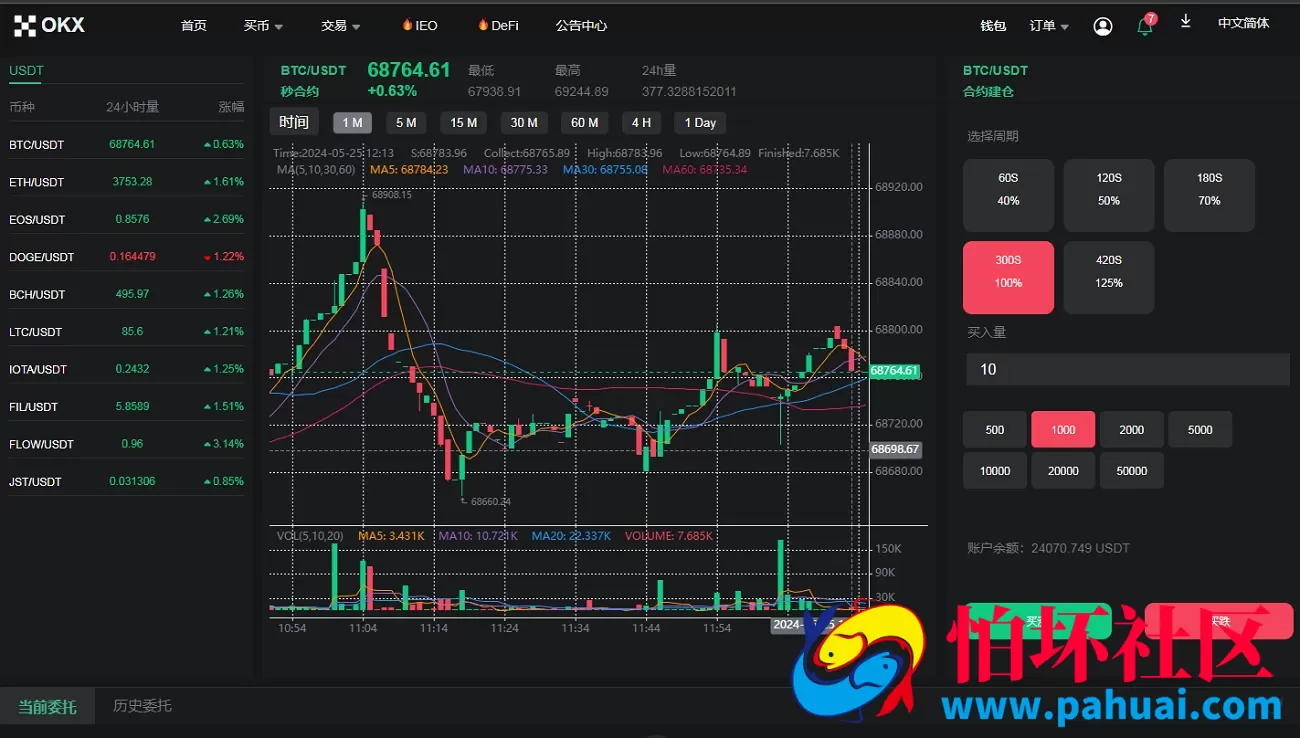Image resolution: width=1300 pixels, height=738 pixels.
Task: Set chart interval to 1 Day
Action: tap(700, 123)
